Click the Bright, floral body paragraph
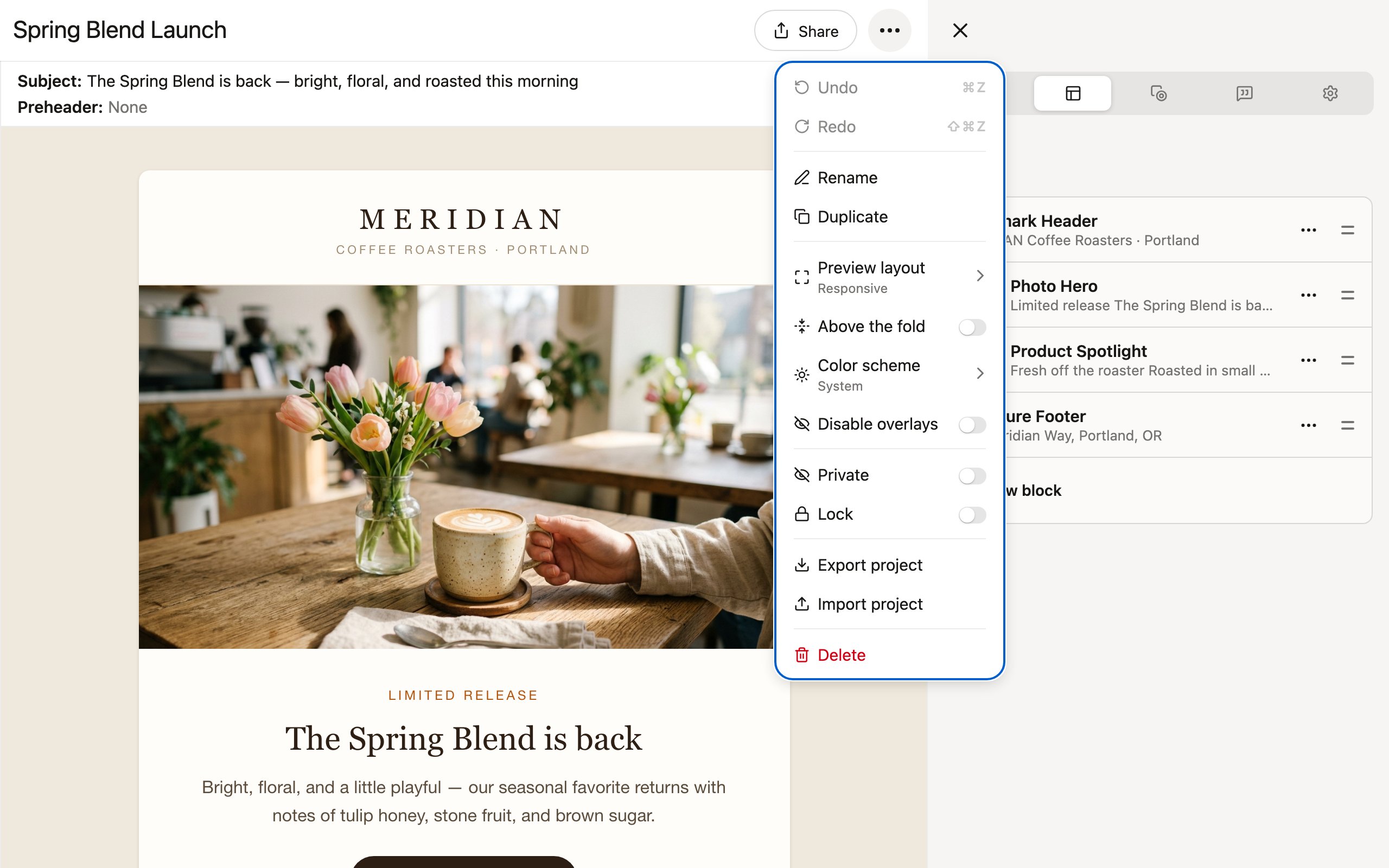The height and width of the screenshot is (868, 1389). click(x=463, y=801)
